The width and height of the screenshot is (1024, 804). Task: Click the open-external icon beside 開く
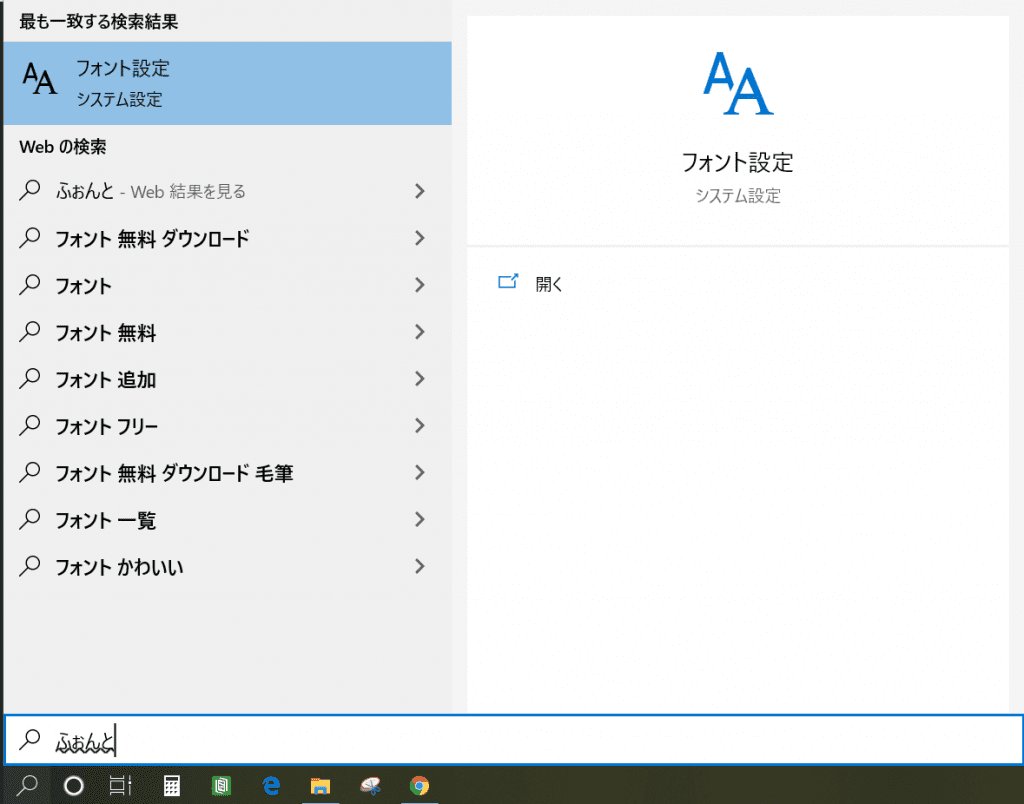click(x=508, y=283)
